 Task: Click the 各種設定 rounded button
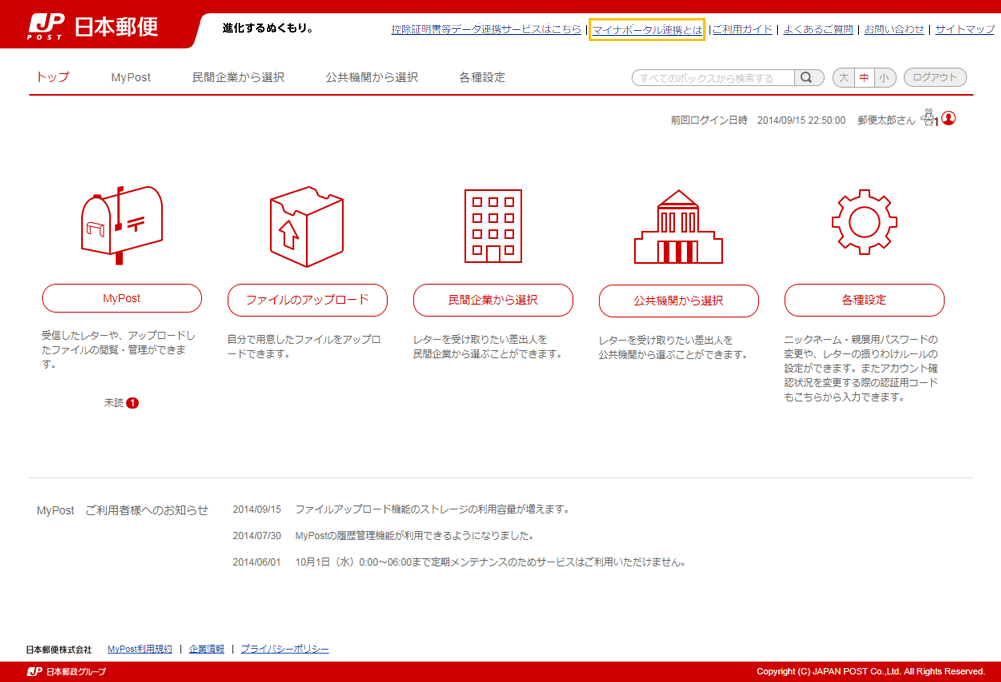pyautogui.click(x=864, y=300)
